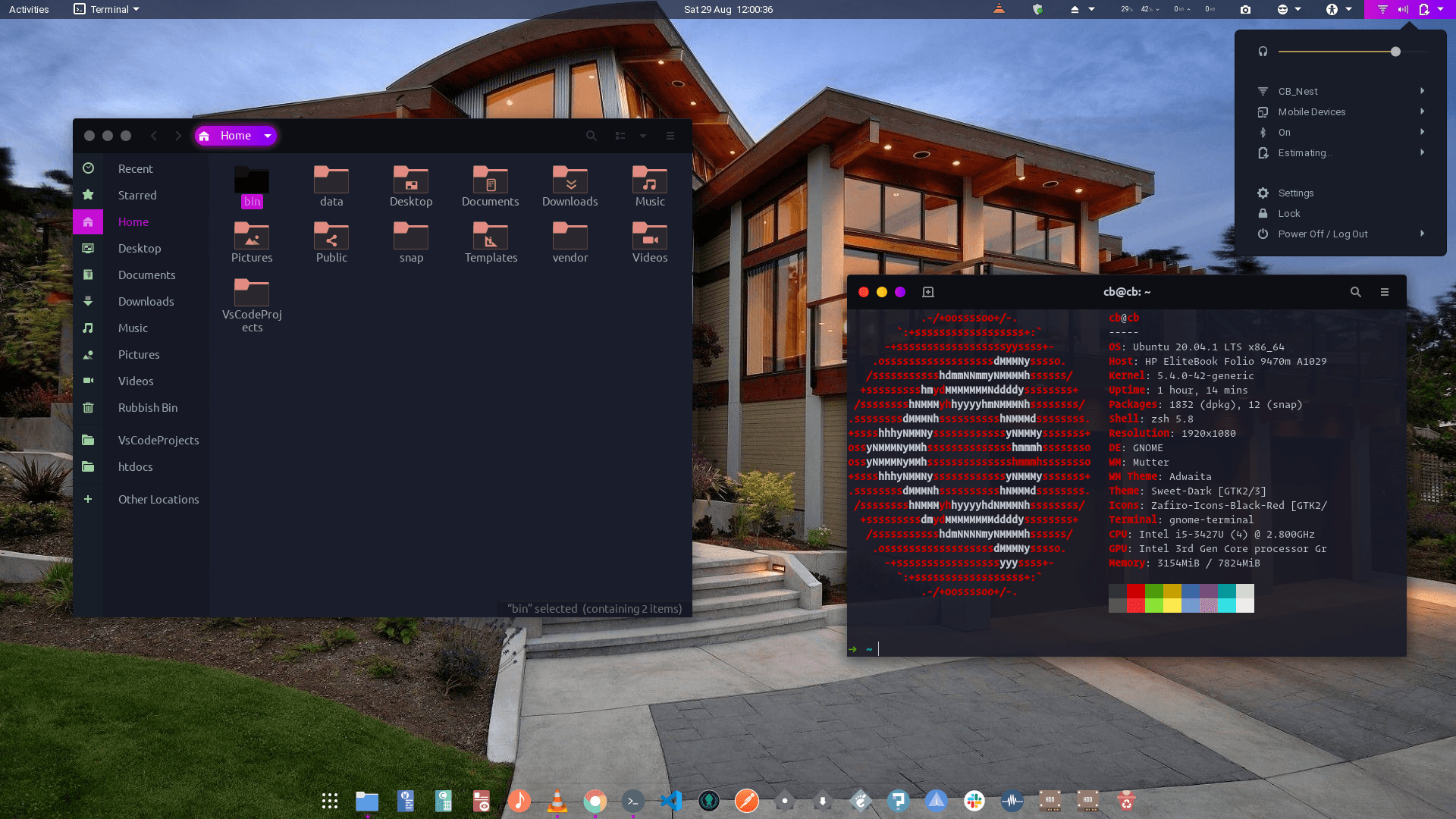Open Slack from the dock
Screen dimensions: 1456x819
(974, 801)
